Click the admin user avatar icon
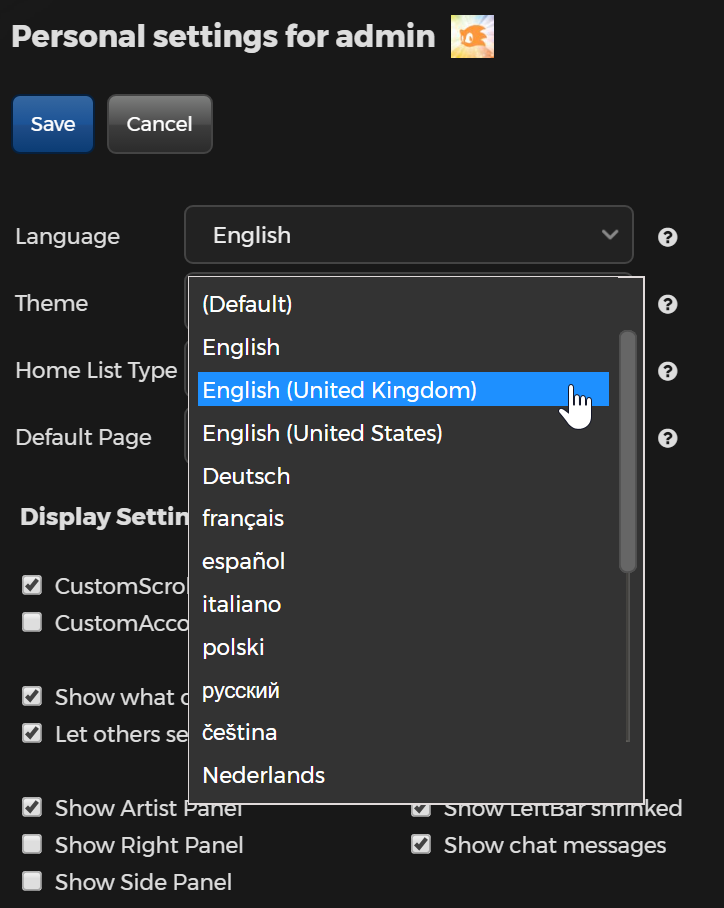724x908 pixels. coord(472,37)
